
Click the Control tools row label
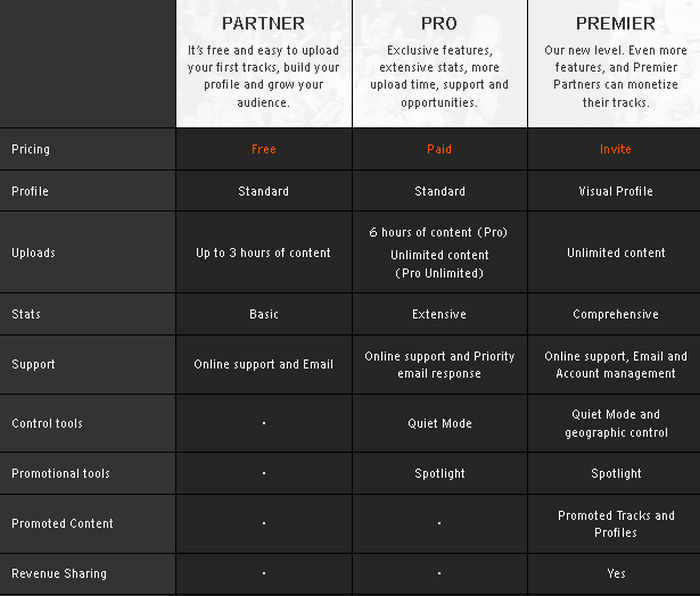coord(47,423)
